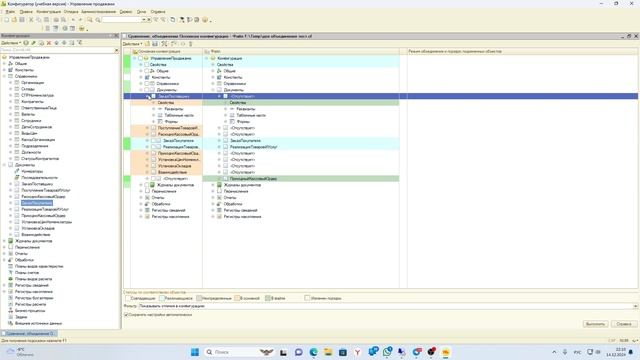Viewport: 640px width, 360px height.
Task: Open the Действия dropdown in the comparison window
Action: coord(133,44)
